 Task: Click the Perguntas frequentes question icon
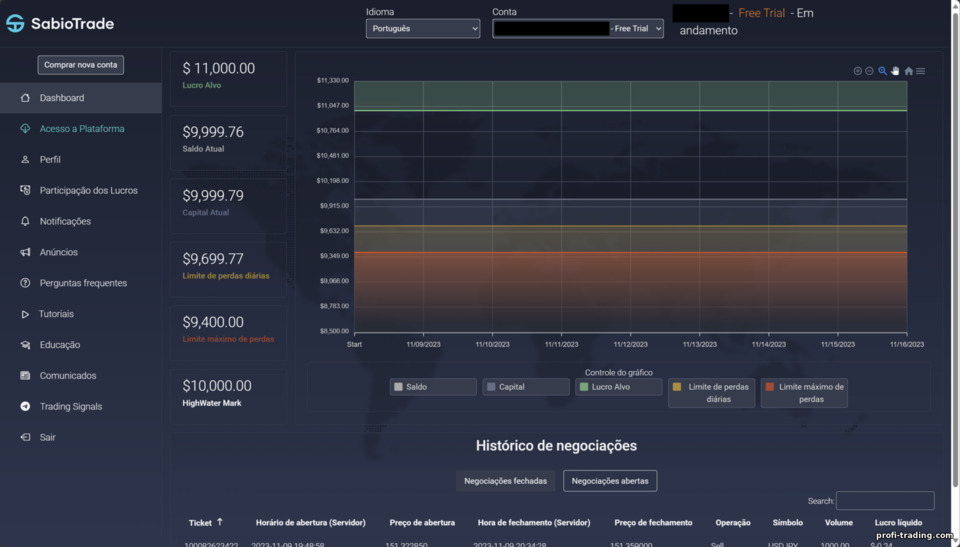pyautogui.click(x=25, y=283)
